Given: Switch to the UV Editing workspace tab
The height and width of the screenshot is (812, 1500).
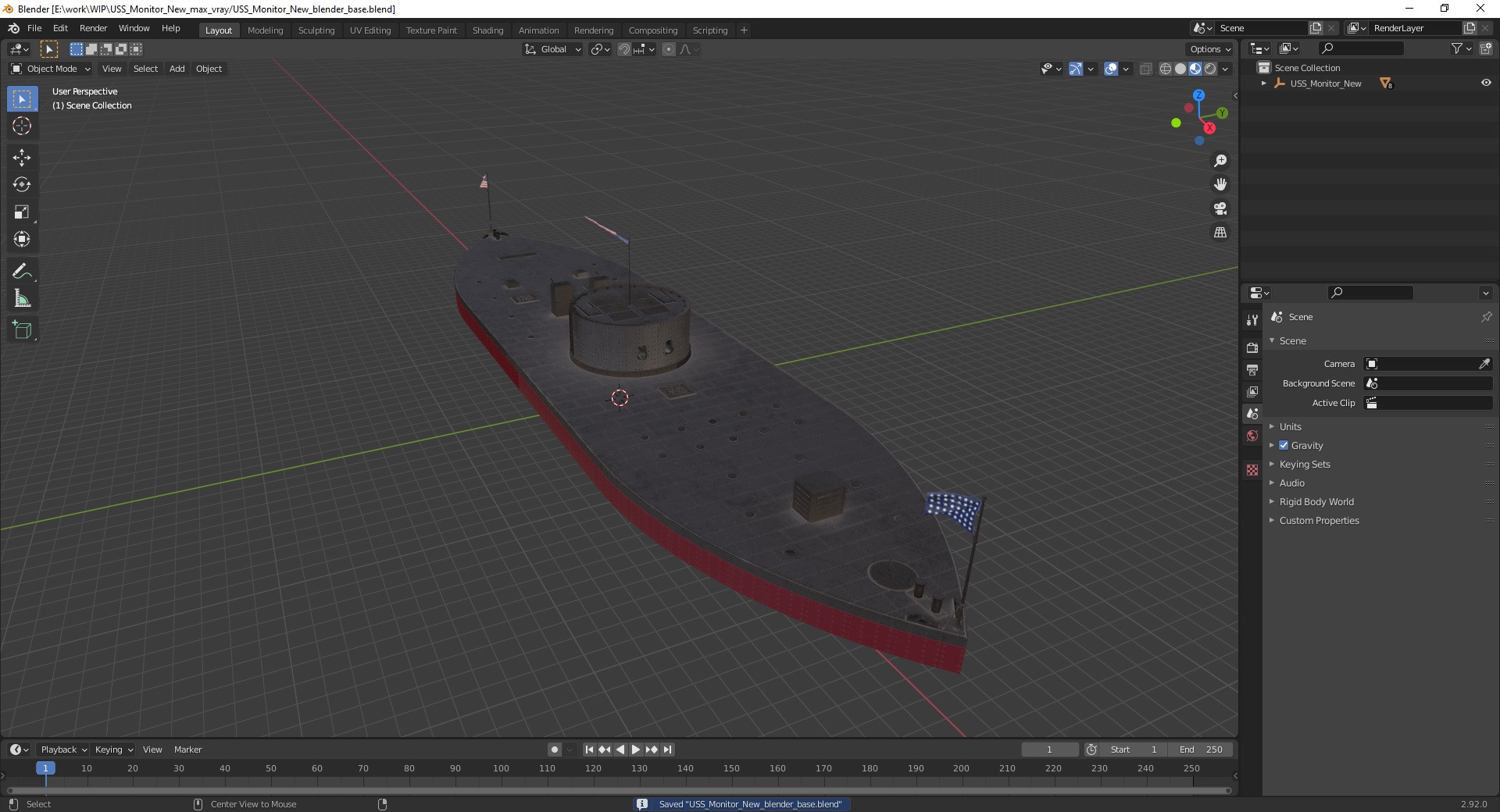Looking at the screenshot, I should [x=370, y=30].
